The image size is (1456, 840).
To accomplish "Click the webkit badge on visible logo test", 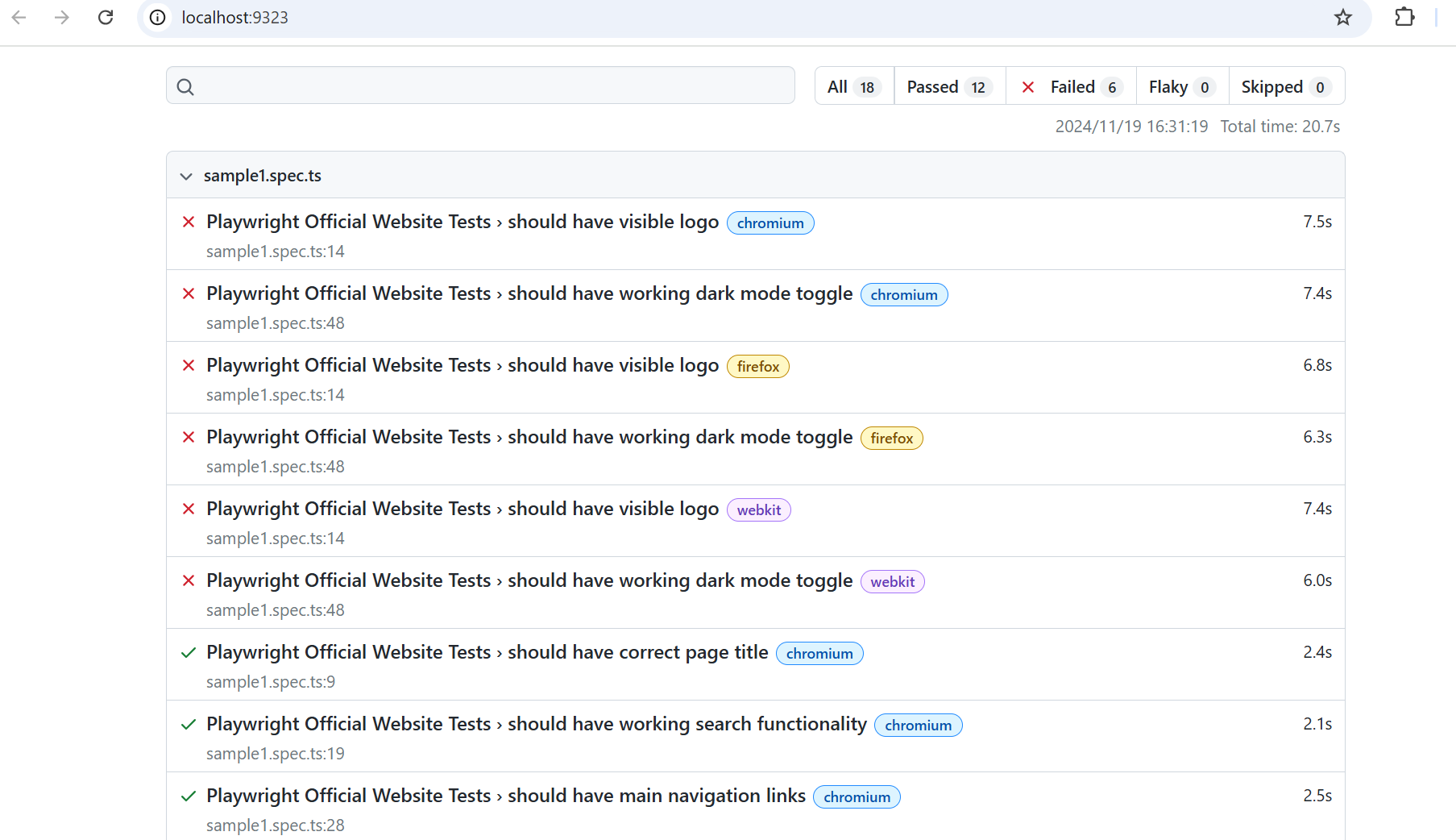I will point(758,509).
